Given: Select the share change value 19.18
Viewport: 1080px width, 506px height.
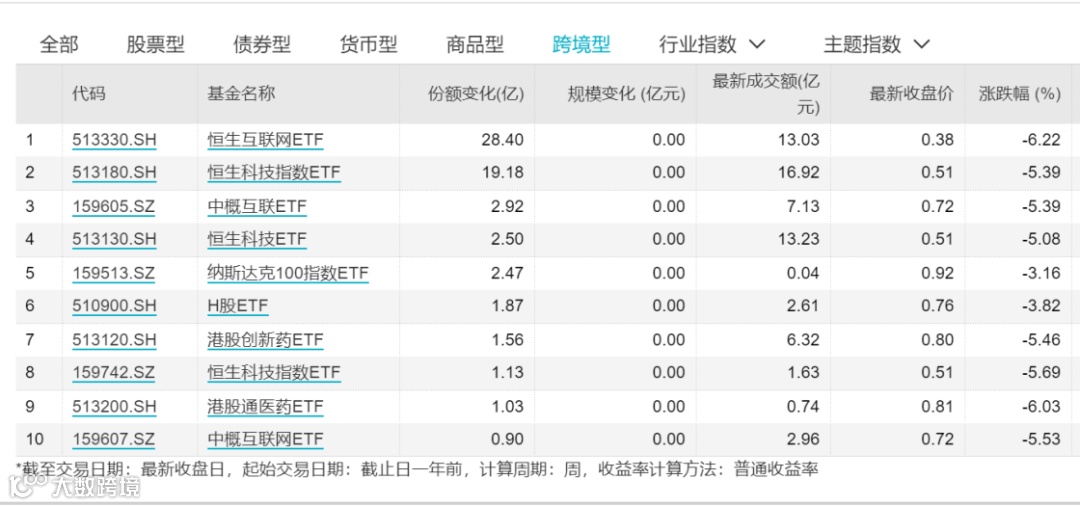Looking at the screenshot, I should click(502, 172).
